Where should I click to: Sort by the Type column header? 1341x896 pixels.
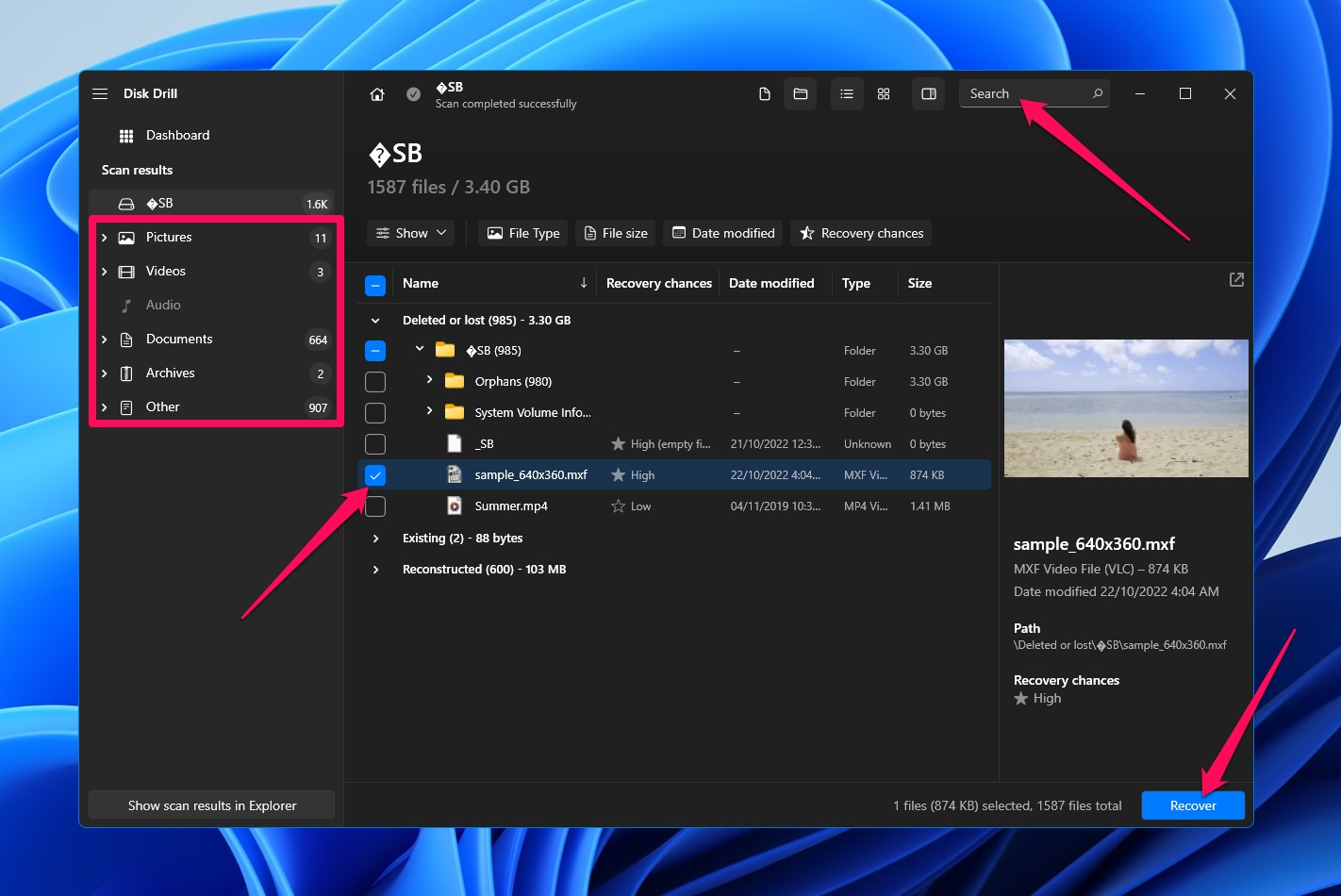856,284
